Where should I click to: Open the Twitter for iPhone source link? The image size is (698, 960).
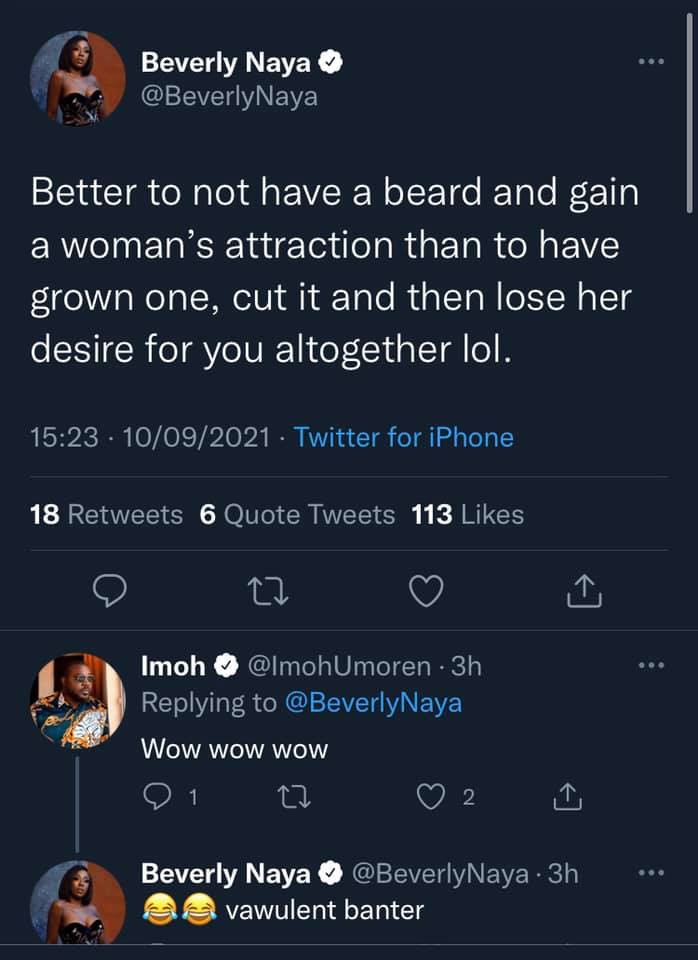coord(404,437)
